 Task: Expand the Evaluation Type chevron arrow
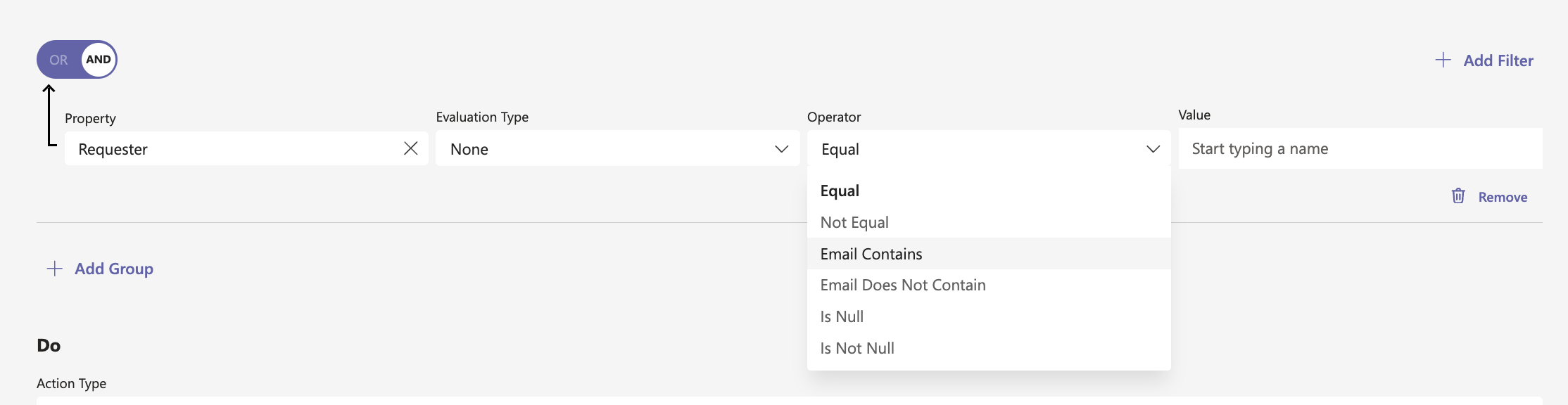point(781,149)
